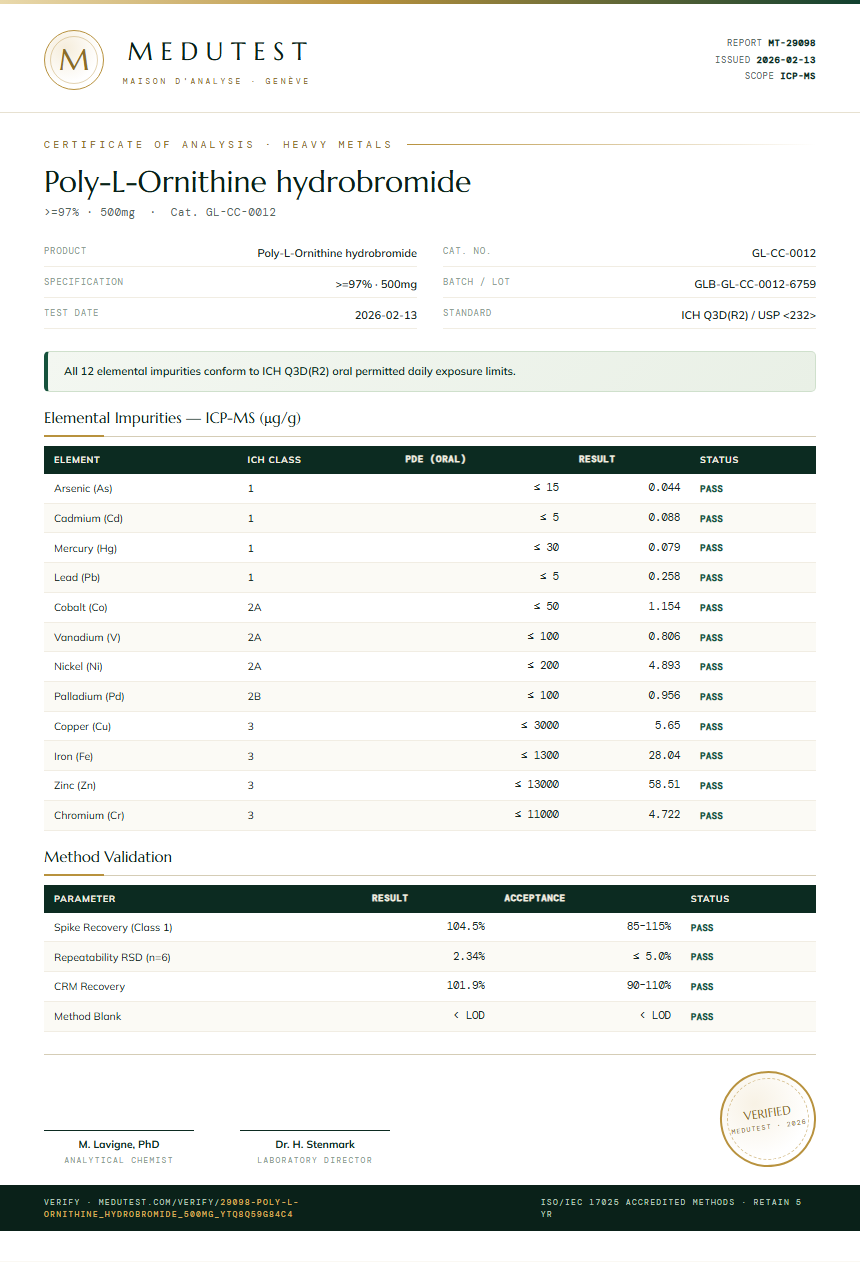Click ISO/IEC 17025 accredited methods footer text

pyautogui.click(x=671, y=1208)
